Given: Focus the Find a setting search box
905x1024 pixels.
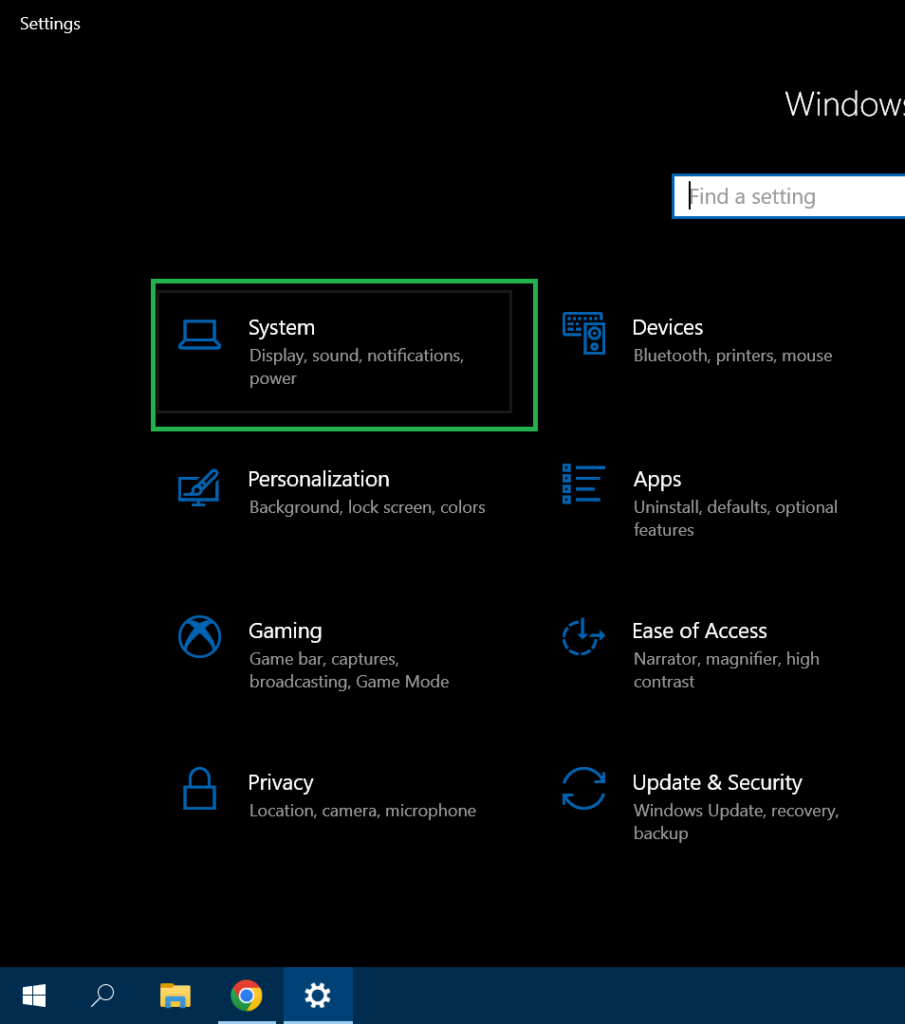Looking at the screenshot, I should click(x=790, y=197).
